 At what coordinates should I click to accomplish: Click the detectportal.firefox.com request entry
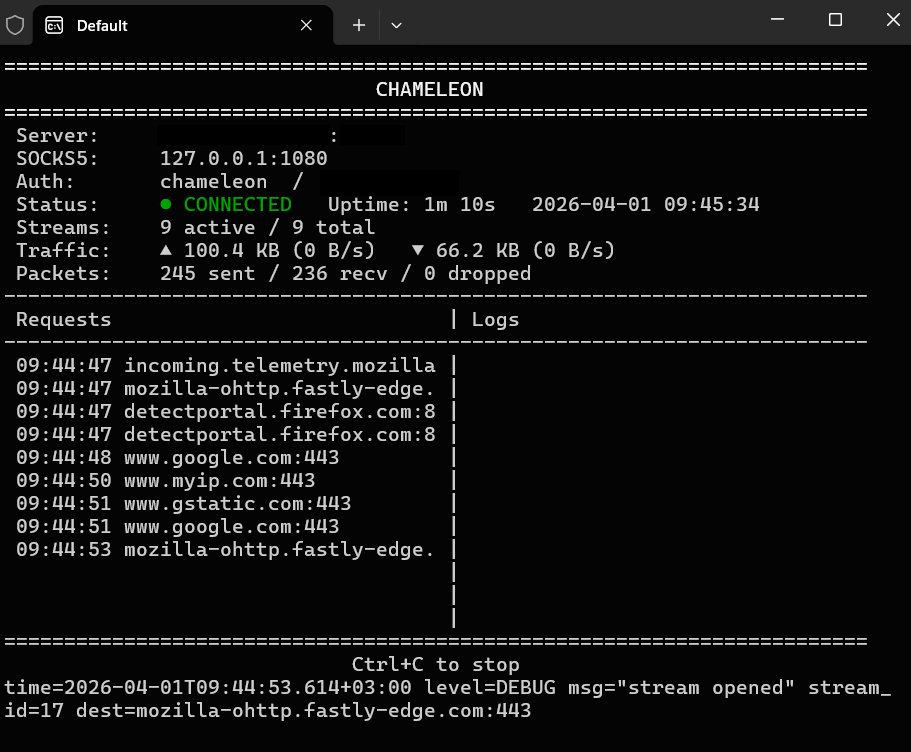(x=279, y=411)
